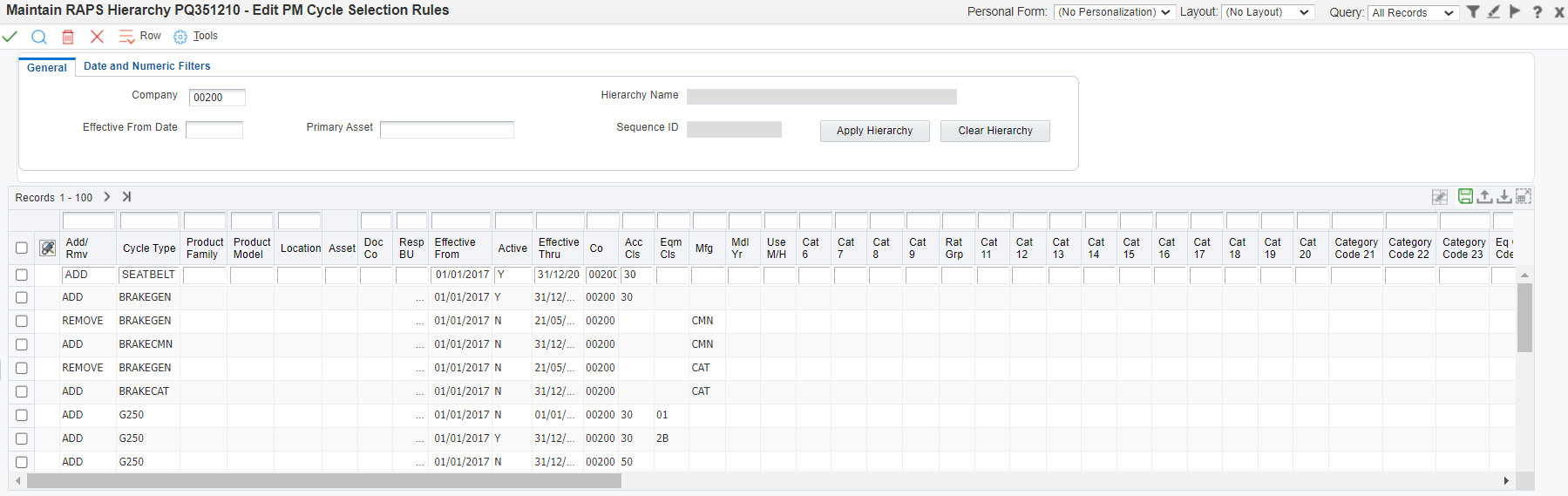This screenshot has height=496, width=1568.
Task: Click the grid export (up arrow) icon
Action: [x=1484, y=197]
